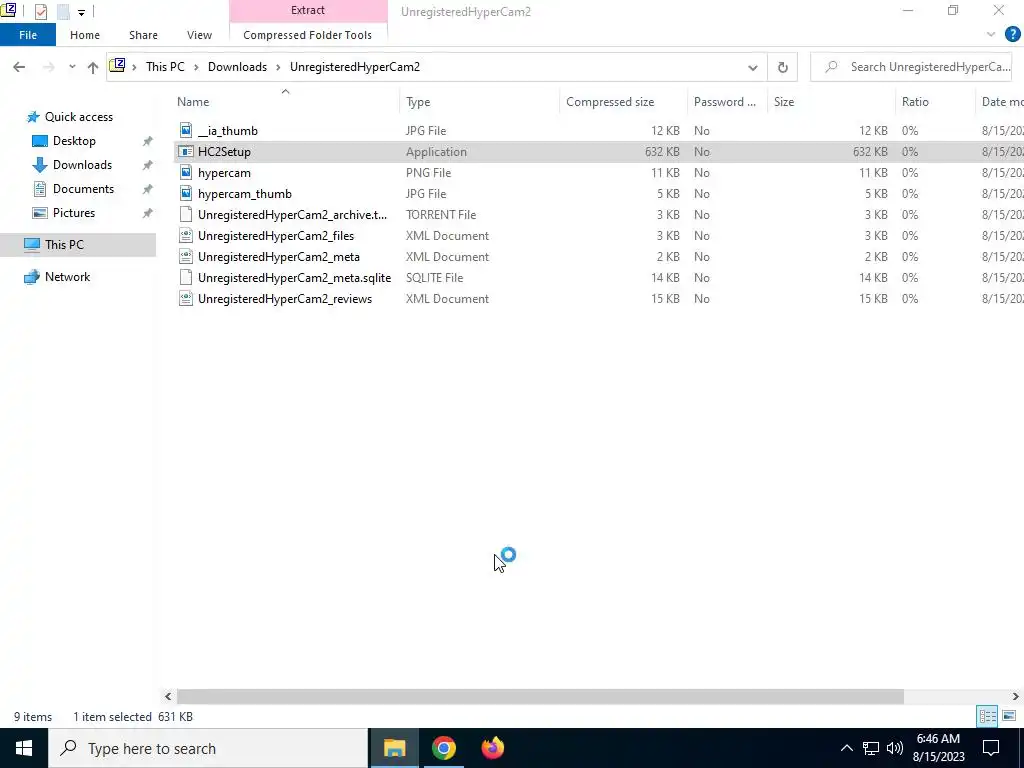
Task: Show hidden system tray icons
Action: (x=846, y=748)
